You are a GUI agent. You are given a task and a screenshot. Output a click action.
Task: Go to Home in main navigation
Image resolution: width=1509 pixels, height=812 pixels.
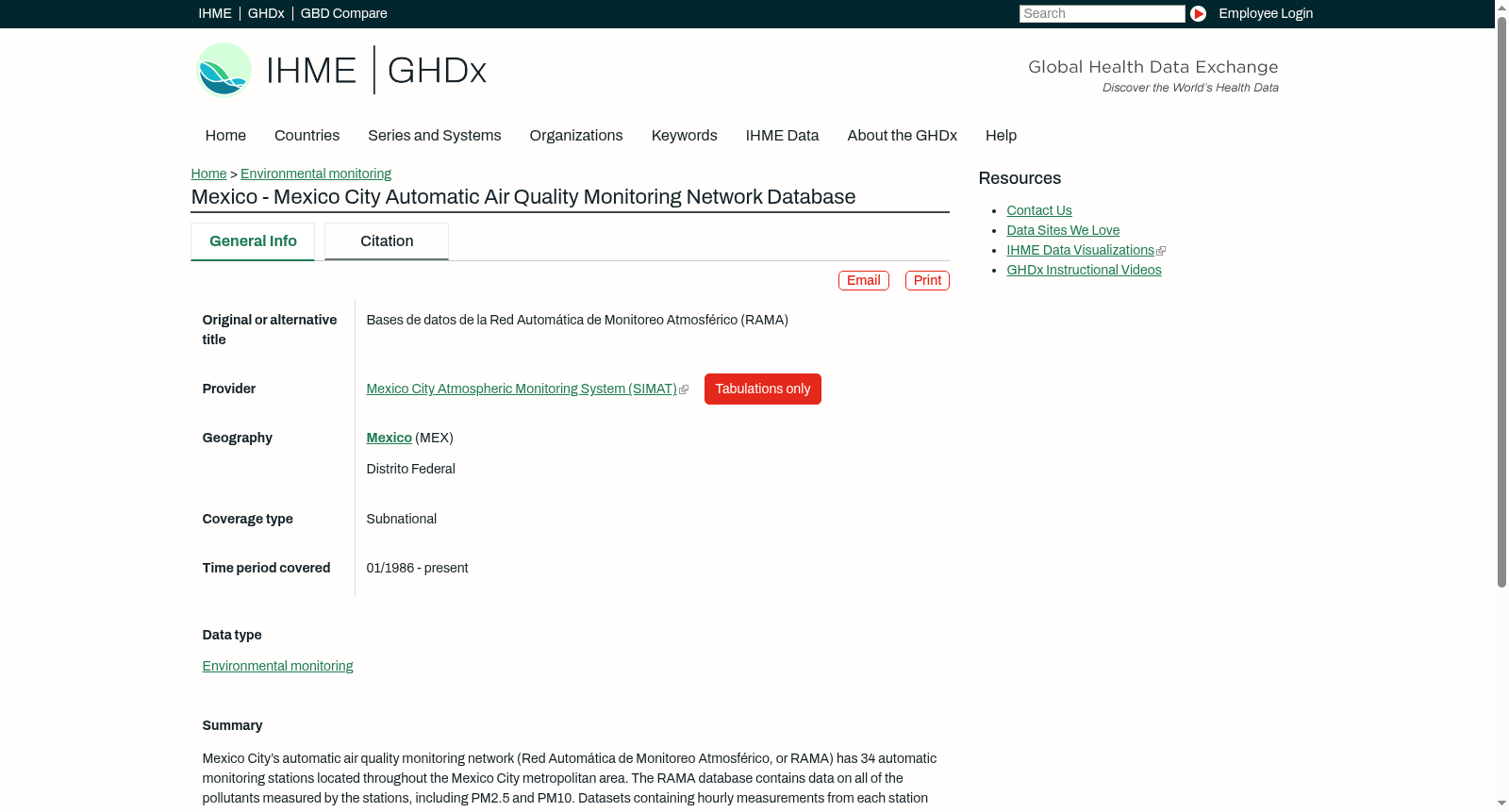(x=225, y=136)
